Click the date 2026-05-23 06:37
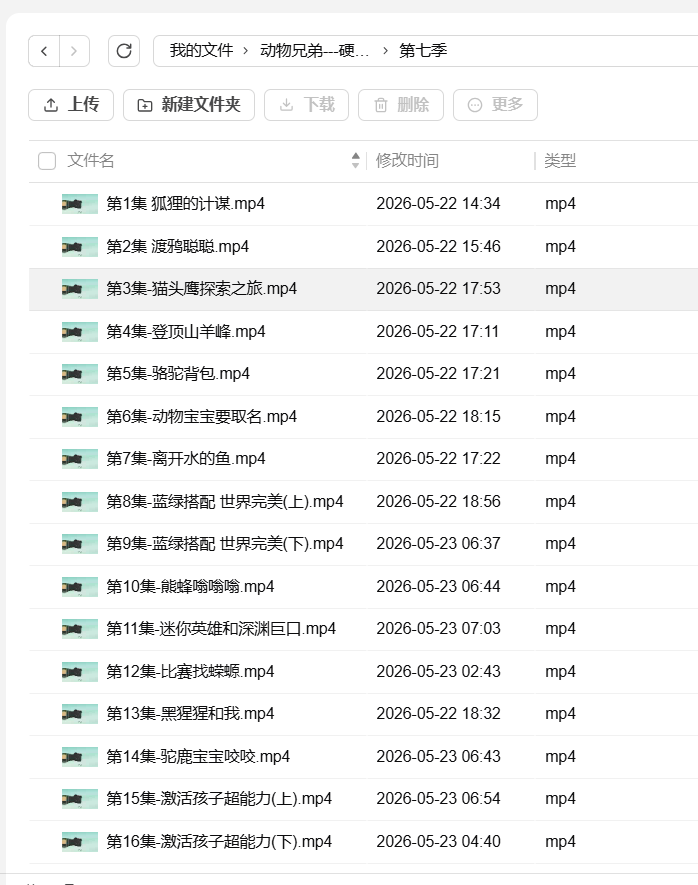This screenshot has width=698, height=885. [x=438, y=544]
